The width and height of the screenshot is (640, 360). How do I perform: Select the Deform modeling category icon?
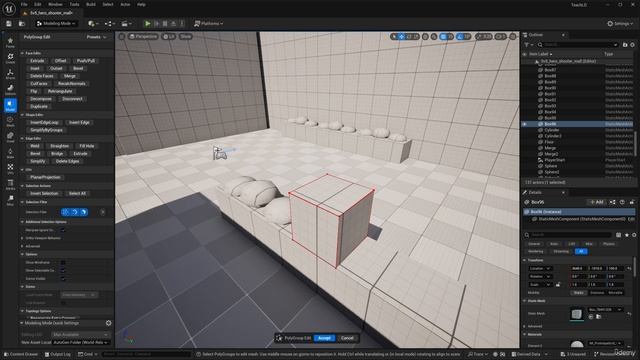click(10, 90)
